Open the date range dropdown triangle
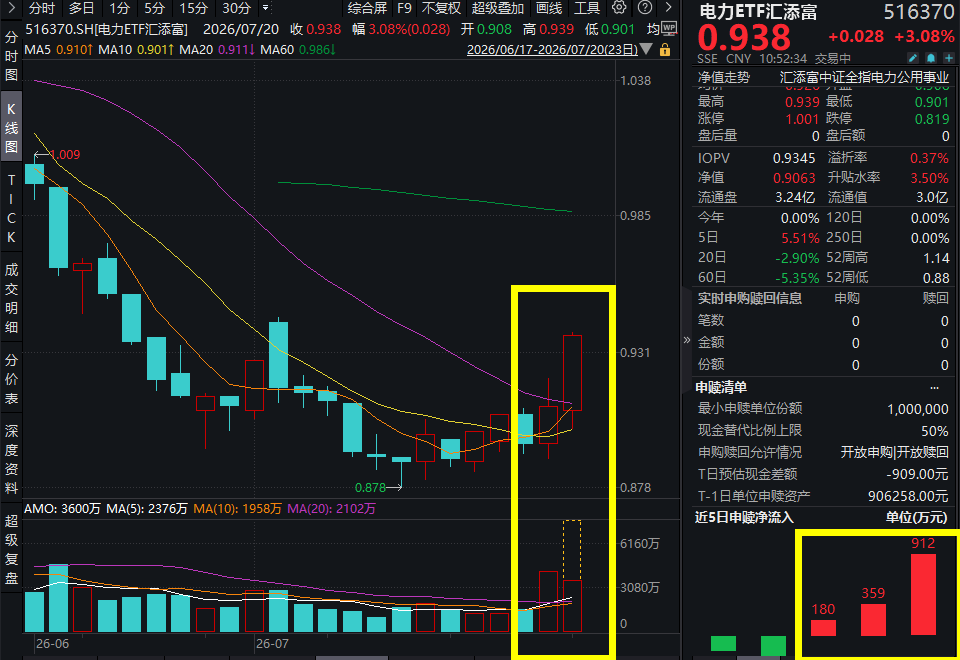The height and width of the screenshot is (660, 960). point(646,49)
